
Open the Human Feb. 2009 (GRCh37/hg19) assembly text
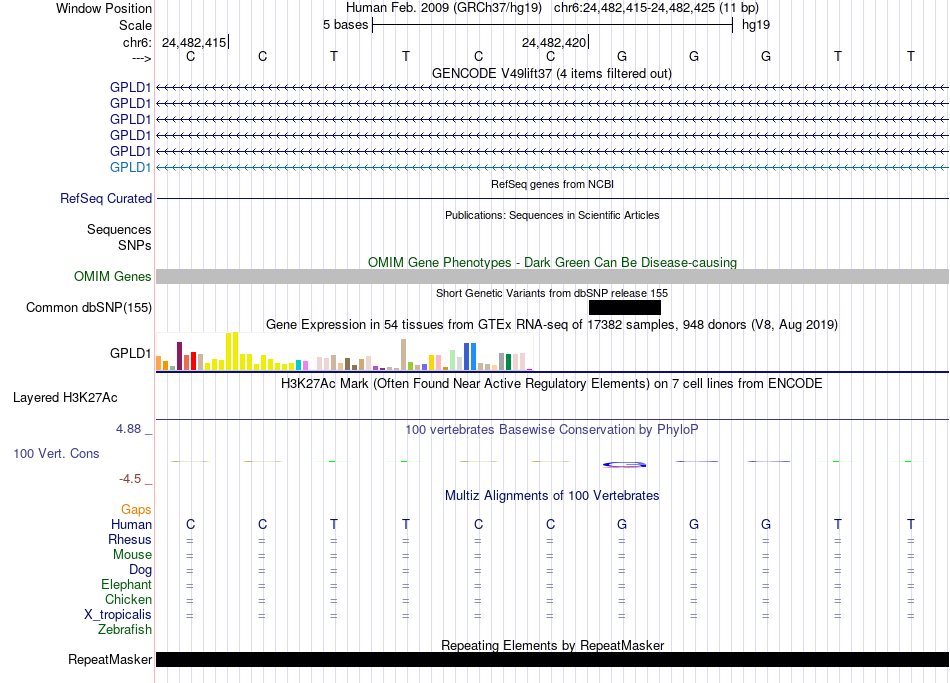click(x=443, y=8)
